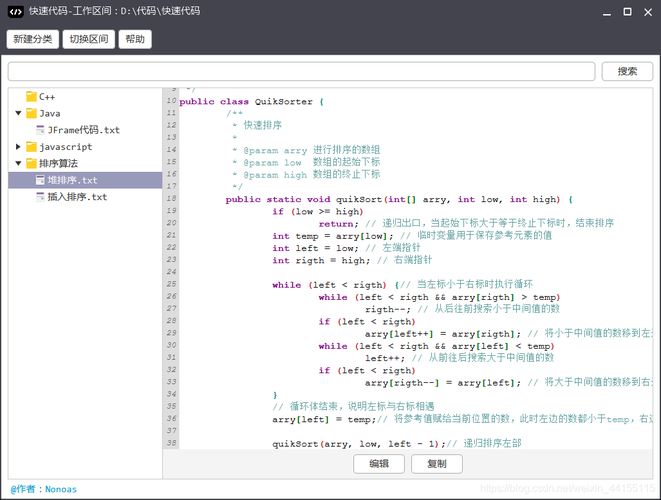The image size is (661, 500).
Task: Click the Java folder icon
Action: click(x=31, y=113)
